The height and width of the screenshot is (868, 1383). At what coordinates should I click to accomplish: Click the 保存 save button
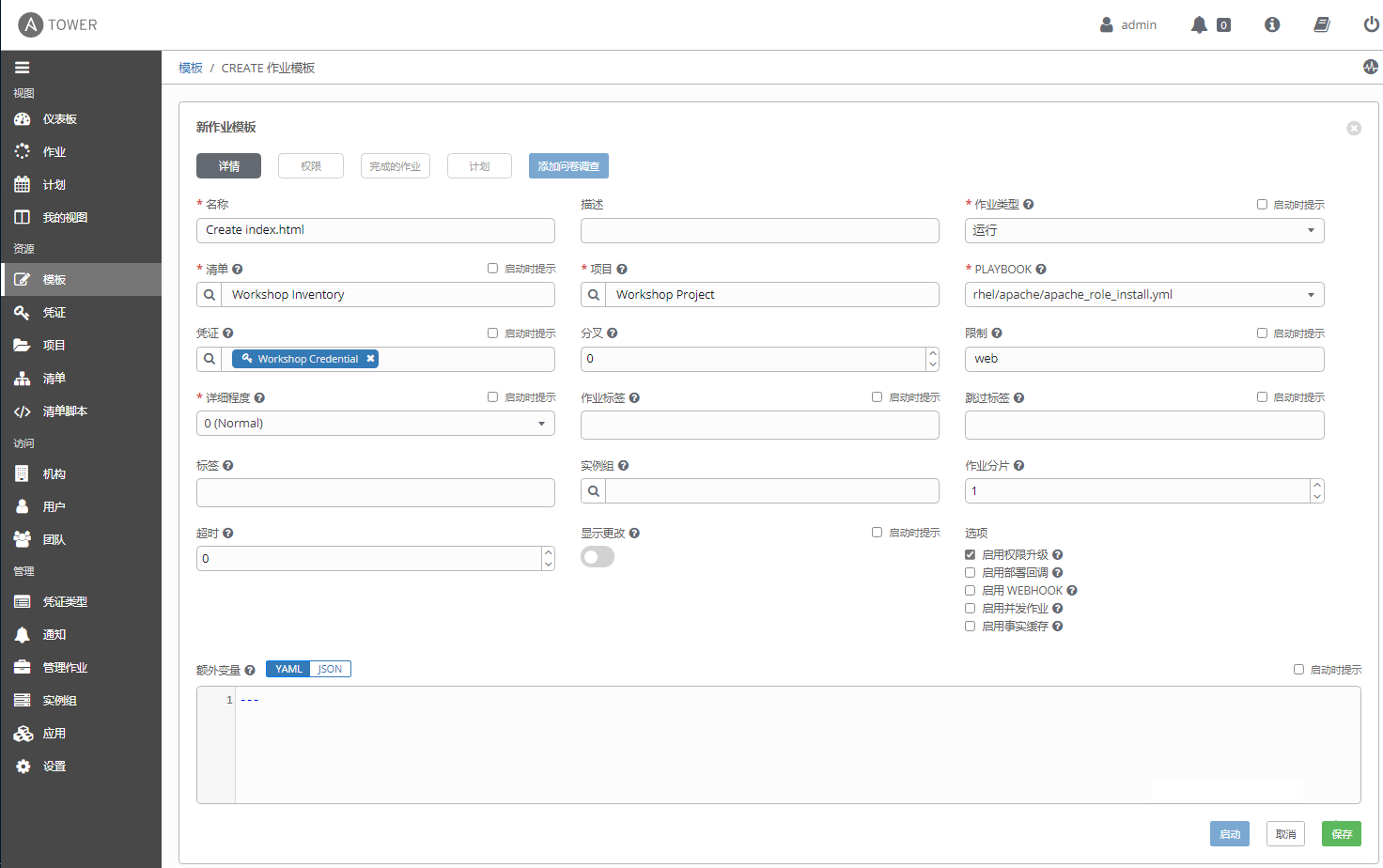coord(1342,834)
